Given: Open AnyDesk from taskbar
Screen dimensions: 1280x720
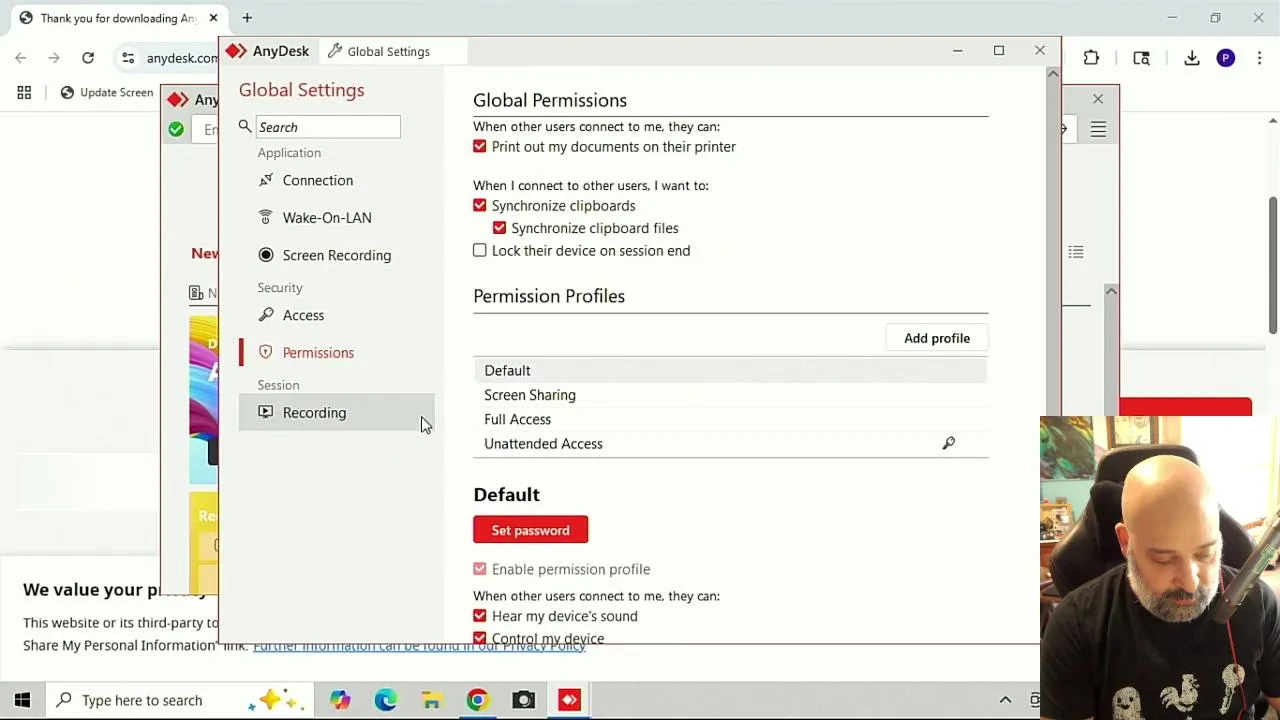Looking at the screenshot, I should click(569, 700).
